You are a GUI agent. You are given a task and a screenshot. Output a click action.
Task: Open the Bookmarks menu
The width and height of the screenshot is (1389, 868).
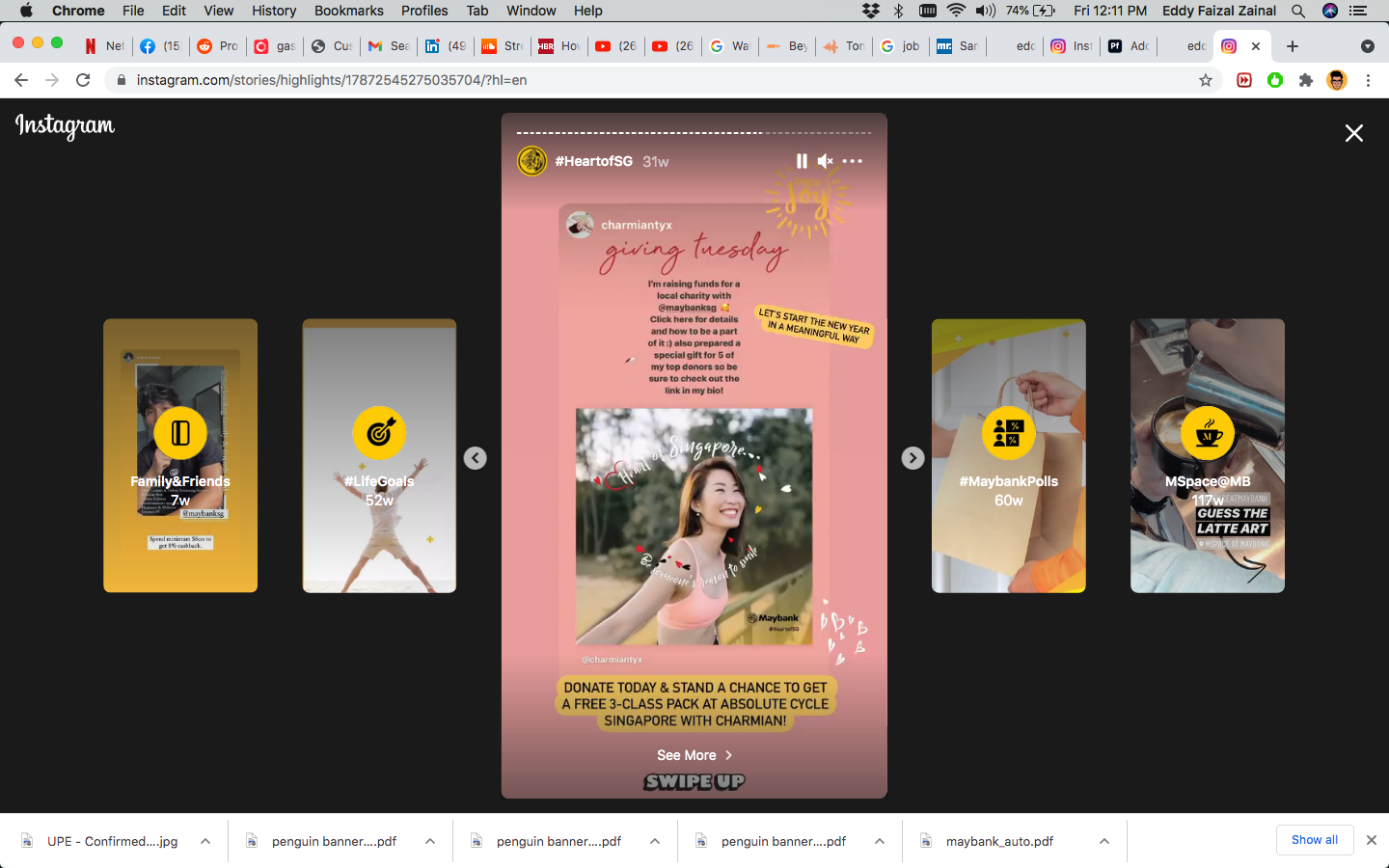pos(348,11)
